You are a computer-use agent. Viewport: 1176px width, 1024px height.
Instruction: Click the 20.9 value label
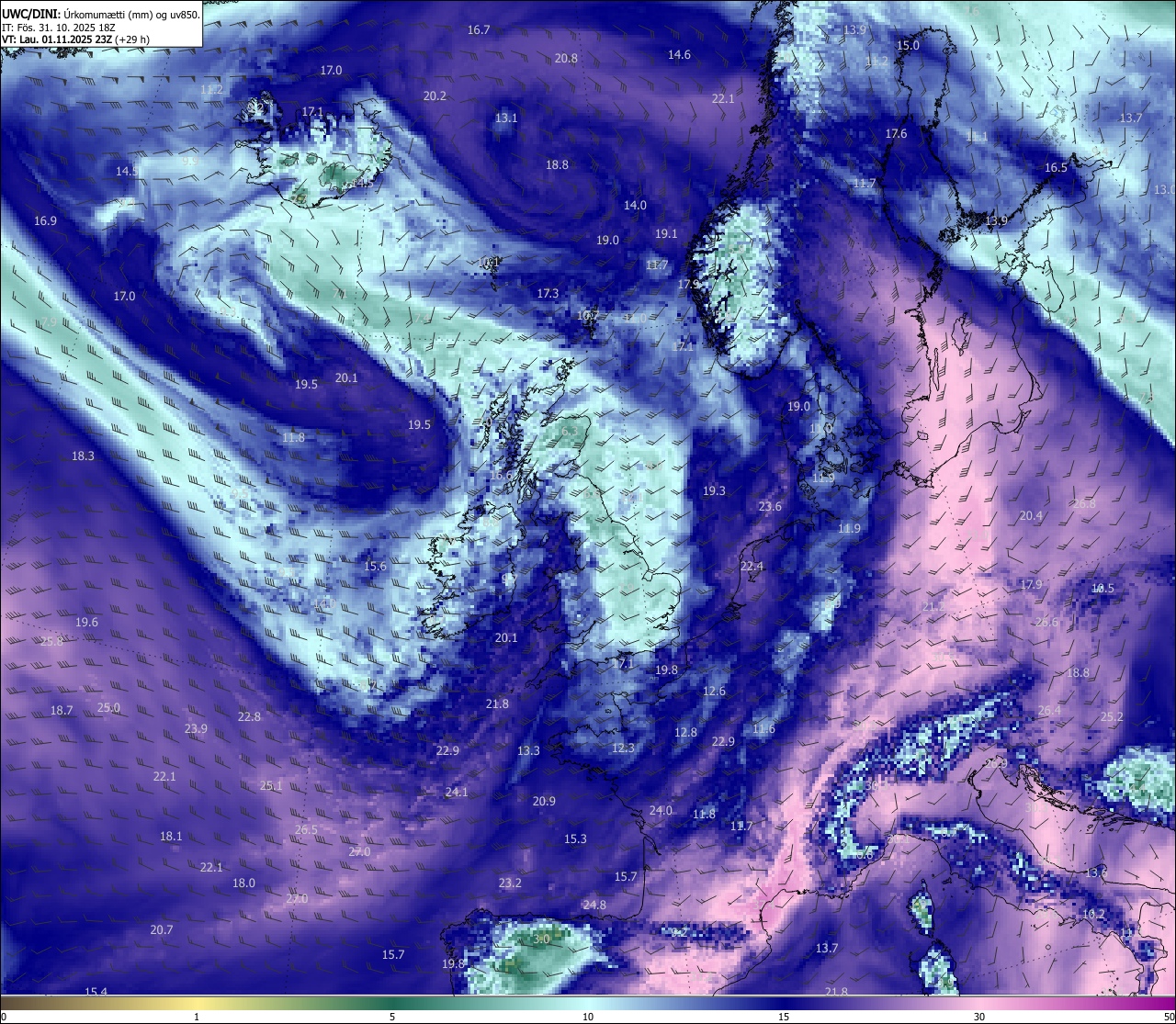point(544,801)
